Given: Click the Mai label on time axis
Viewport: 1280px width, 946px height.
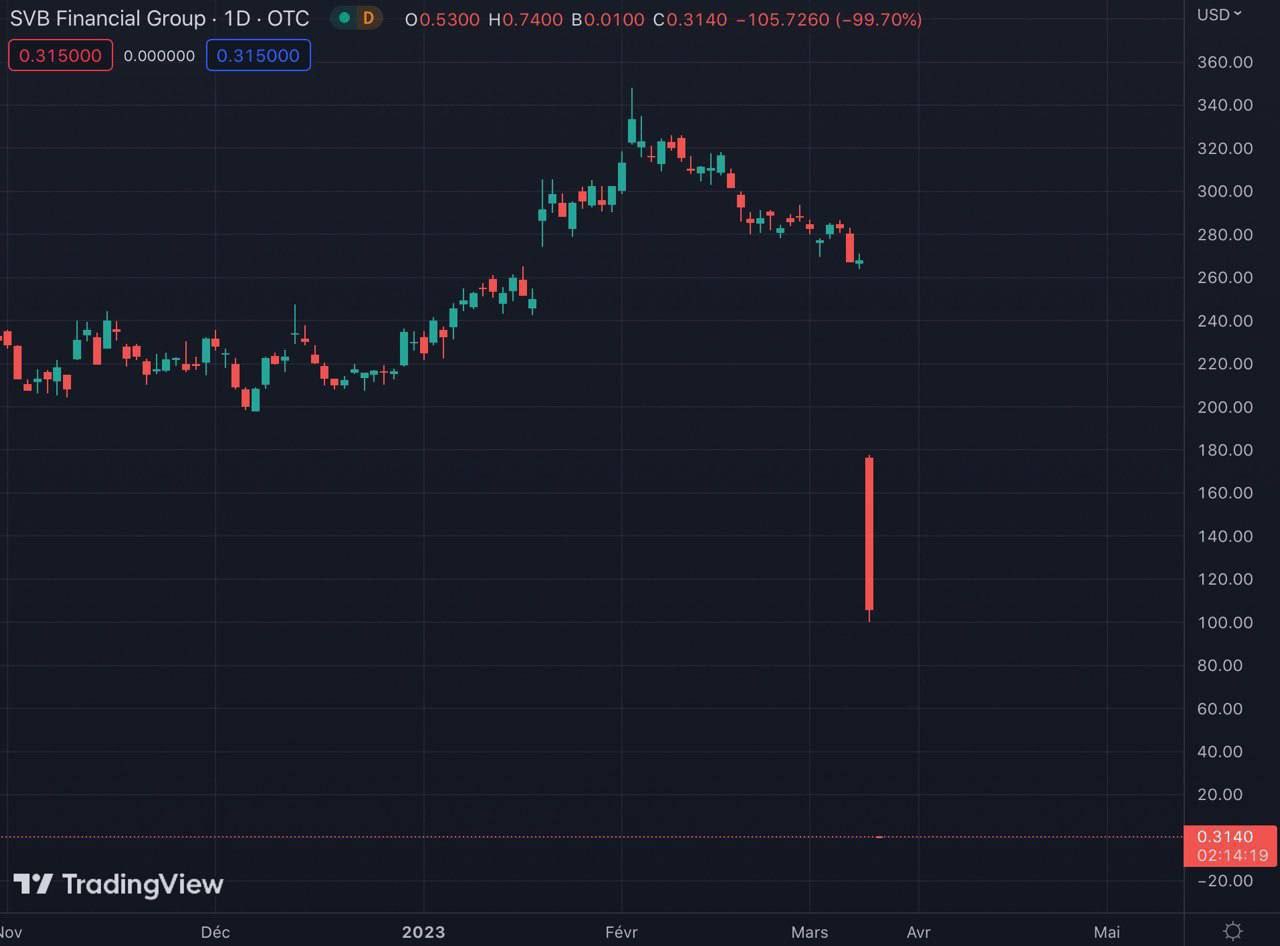Looking at the screenshot, I should click(1106, 932).
